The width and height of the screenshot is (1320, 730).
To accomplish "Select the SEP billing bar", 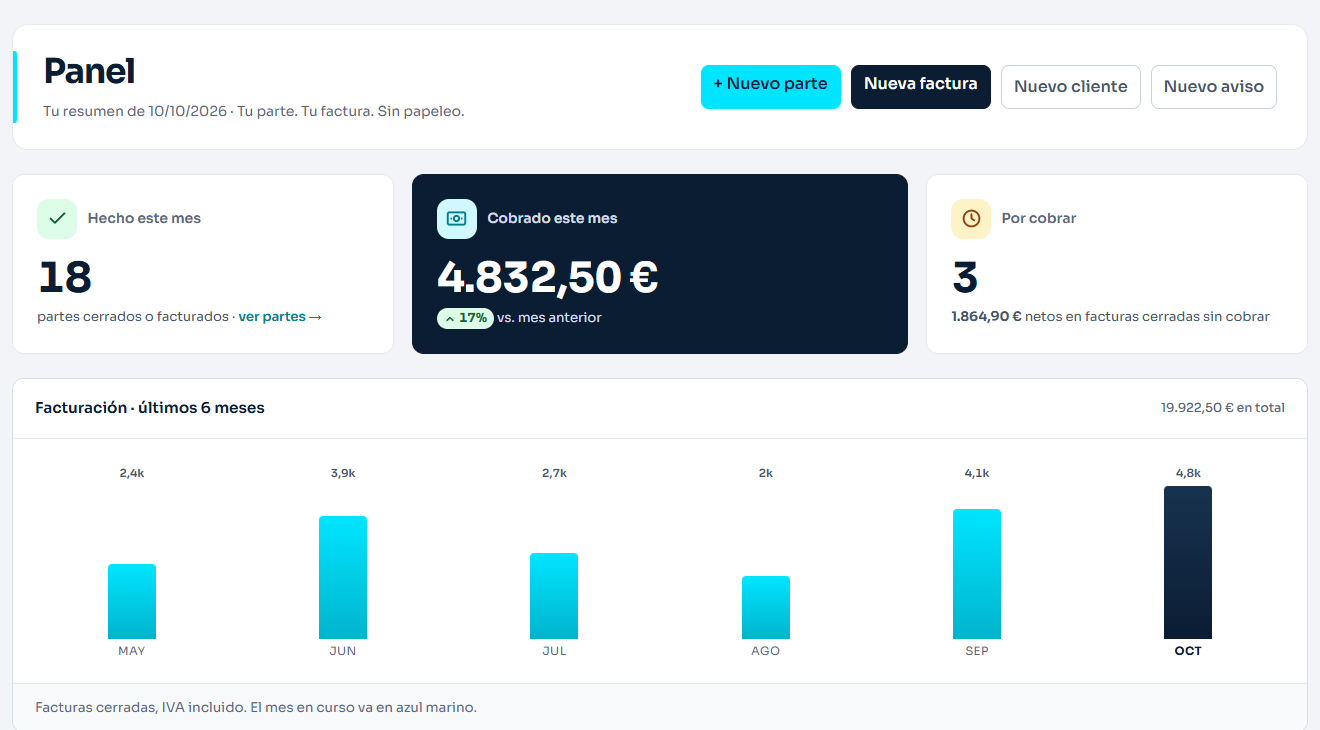I will pos(977,574).
